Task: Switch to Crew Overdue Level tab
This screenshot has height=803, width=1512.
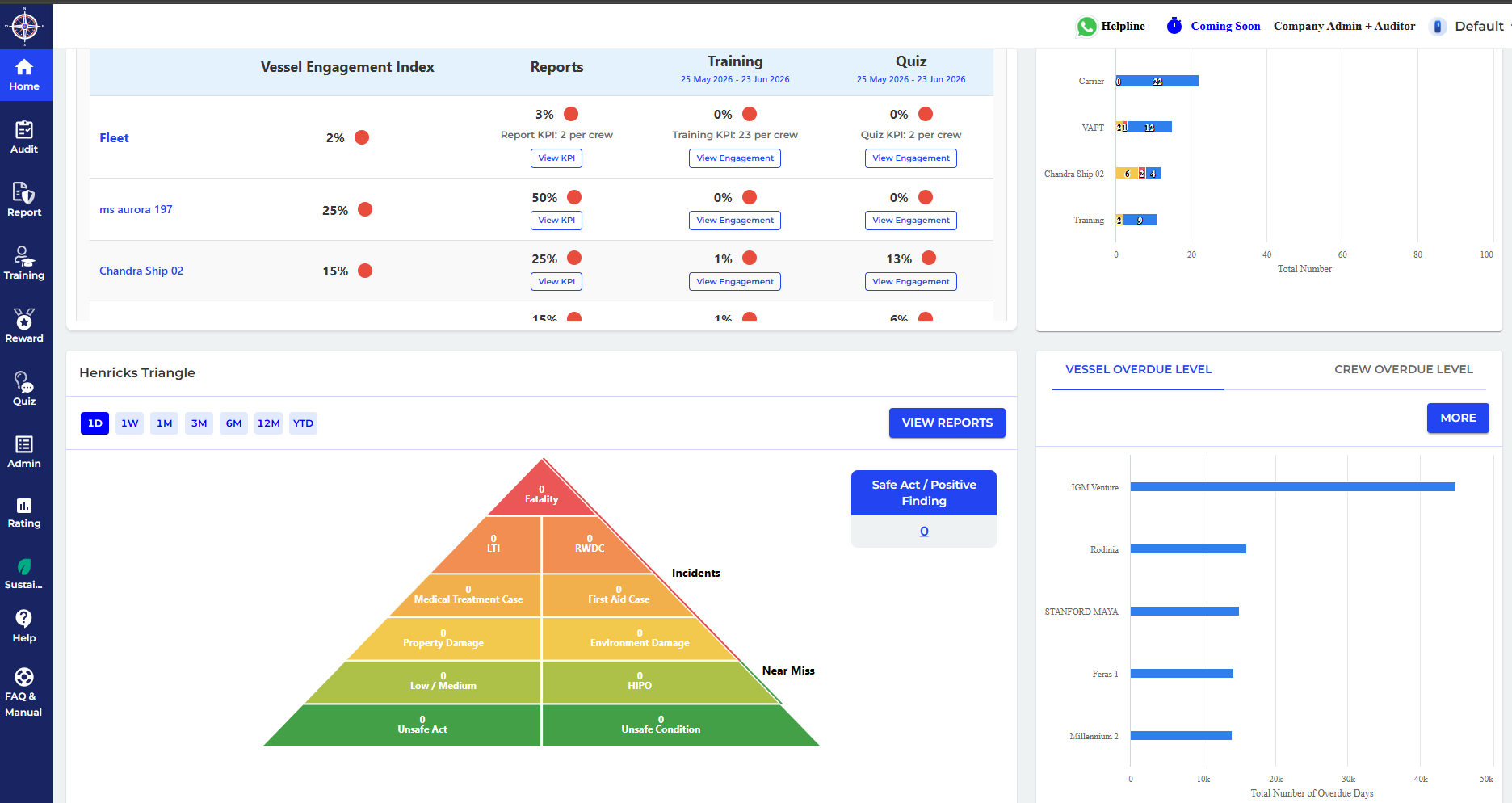Action: coord(1403,369)
